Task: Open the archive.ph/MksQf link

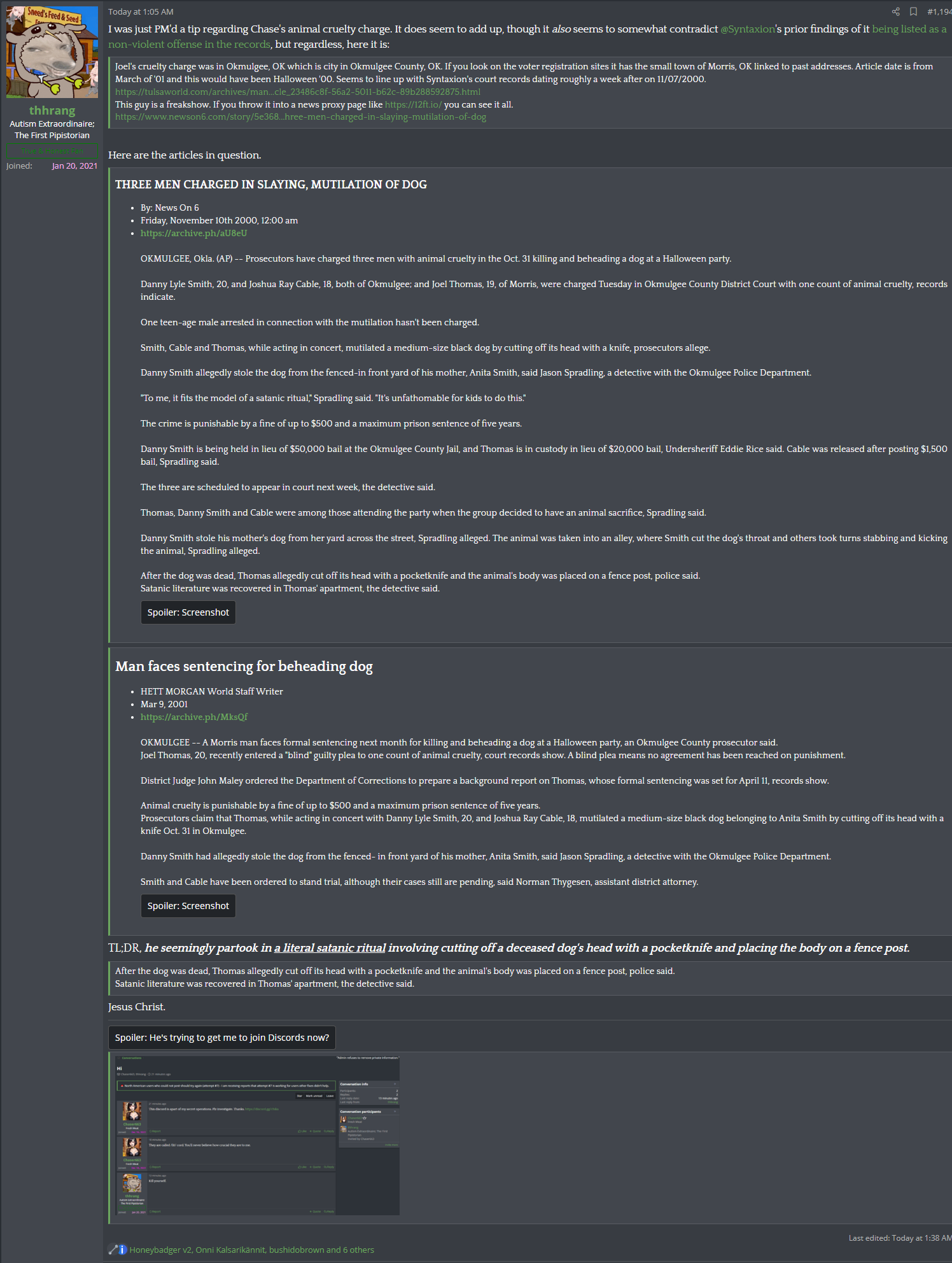Action: click(x=194, y=717)
